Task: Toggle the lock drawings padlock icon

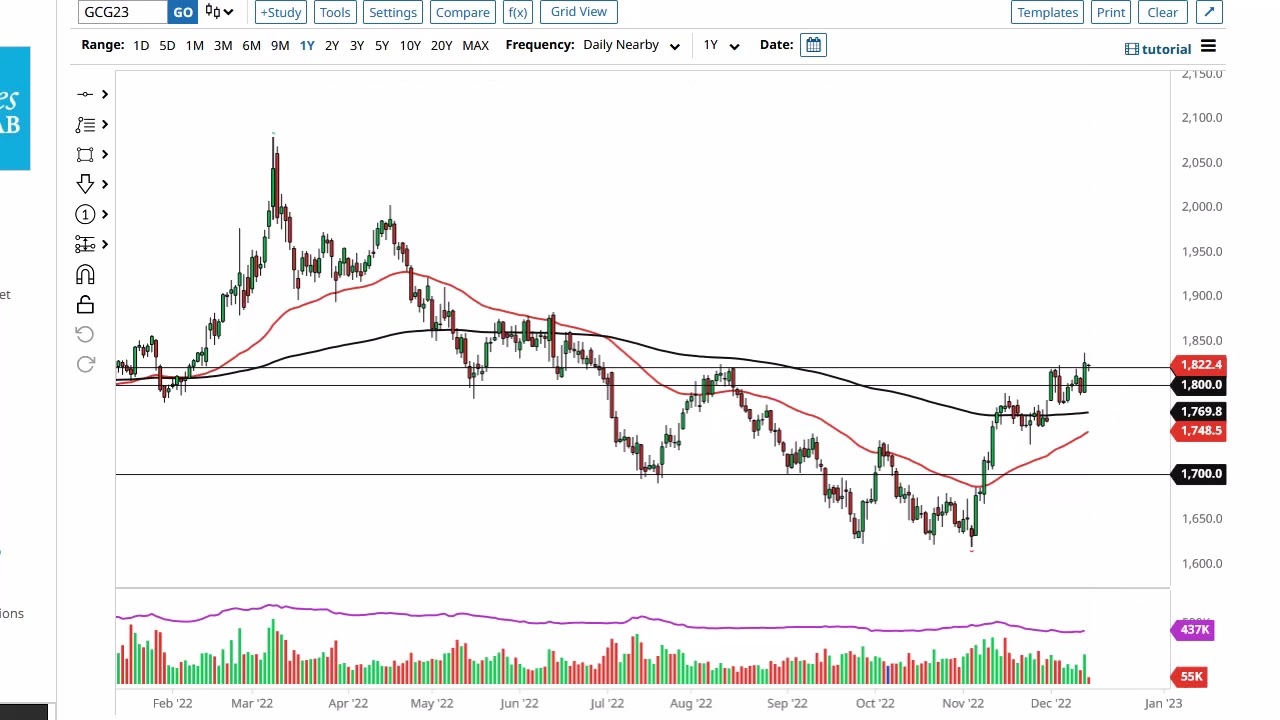Action: 85,304
